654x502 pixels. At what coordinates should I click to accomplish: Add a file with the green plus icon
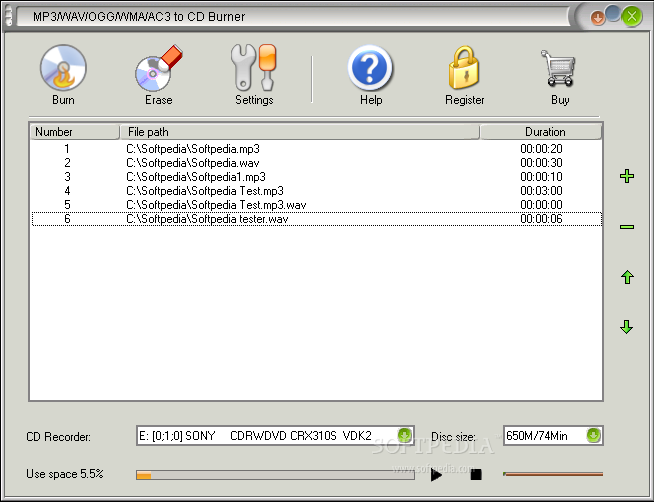pyautogui.click(x=627, y=176)
